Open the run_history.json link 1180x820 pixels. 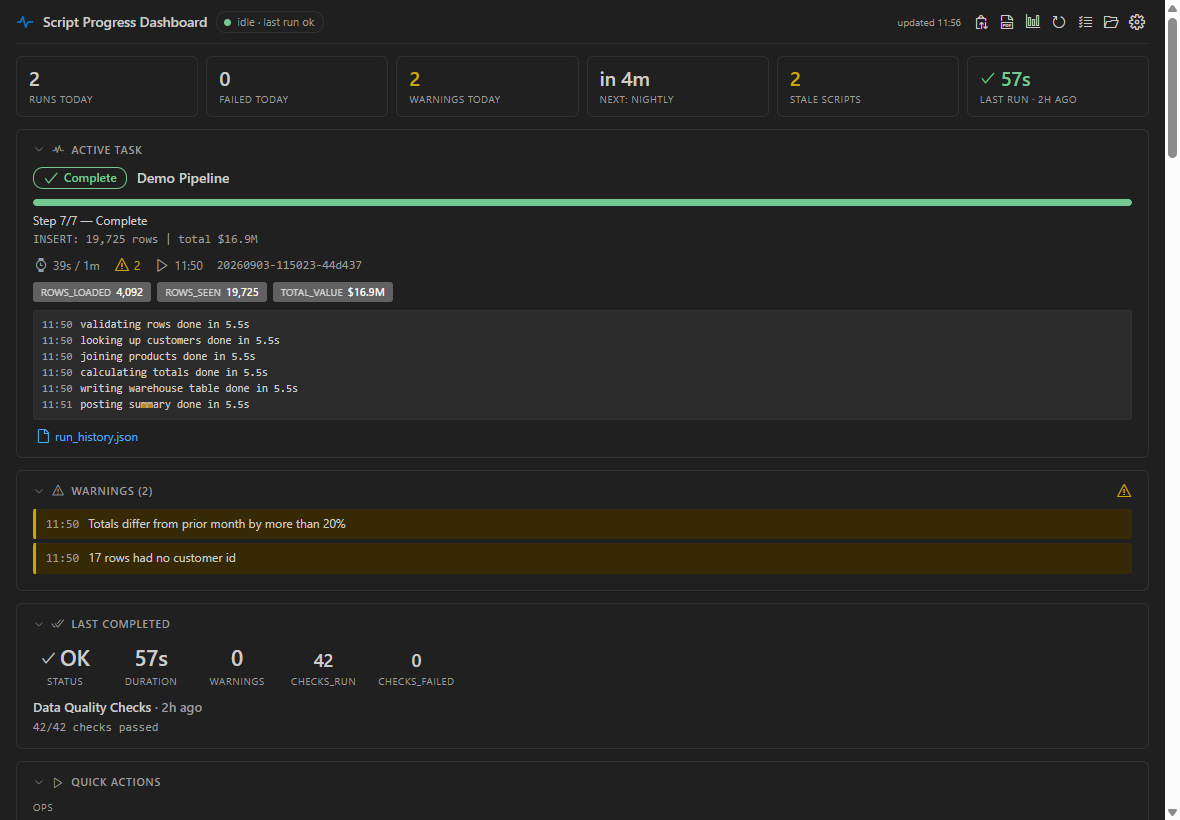coord(96,436)
